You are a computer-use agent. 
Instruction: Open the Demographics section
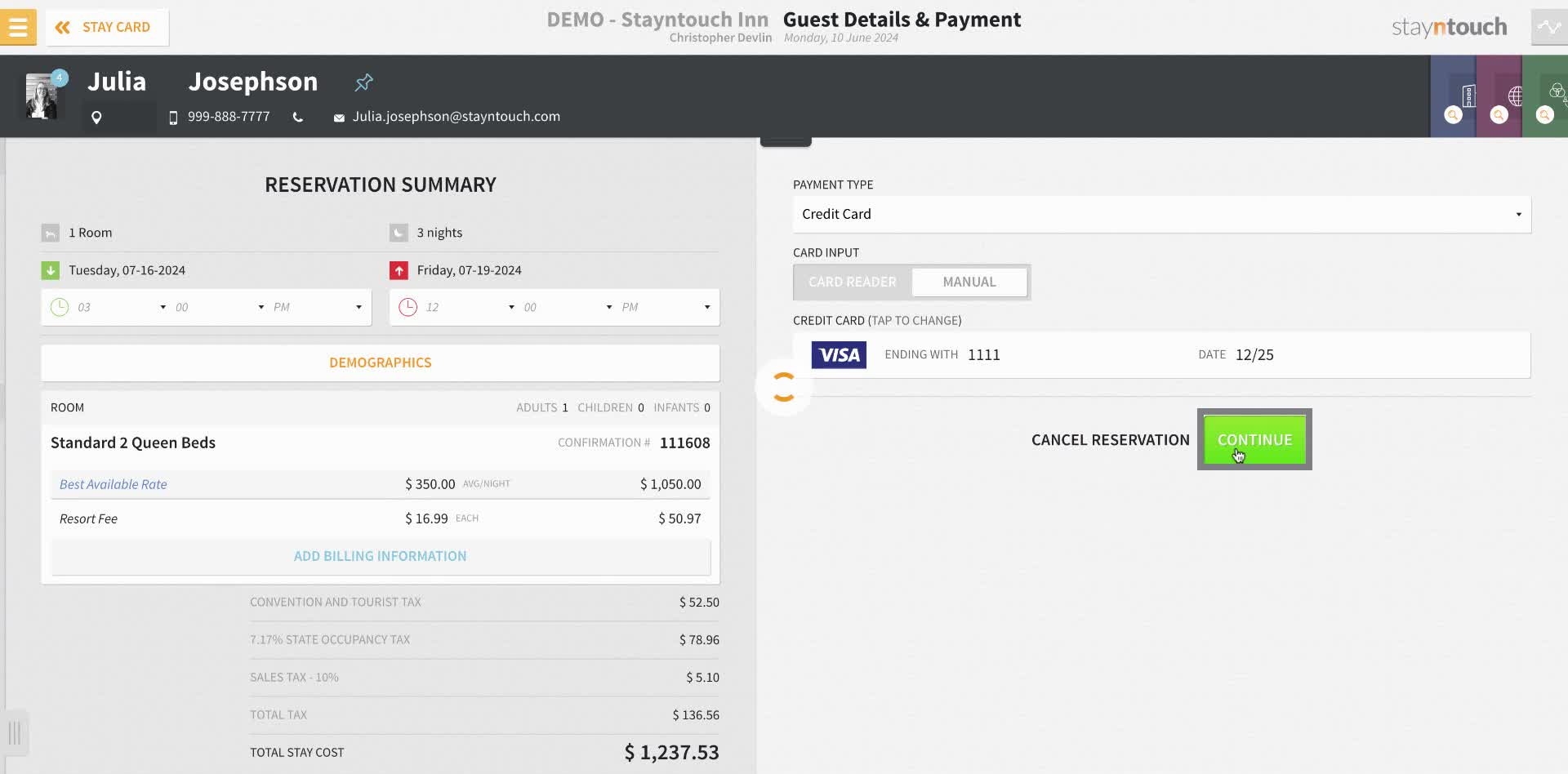(x=381, y=363)
